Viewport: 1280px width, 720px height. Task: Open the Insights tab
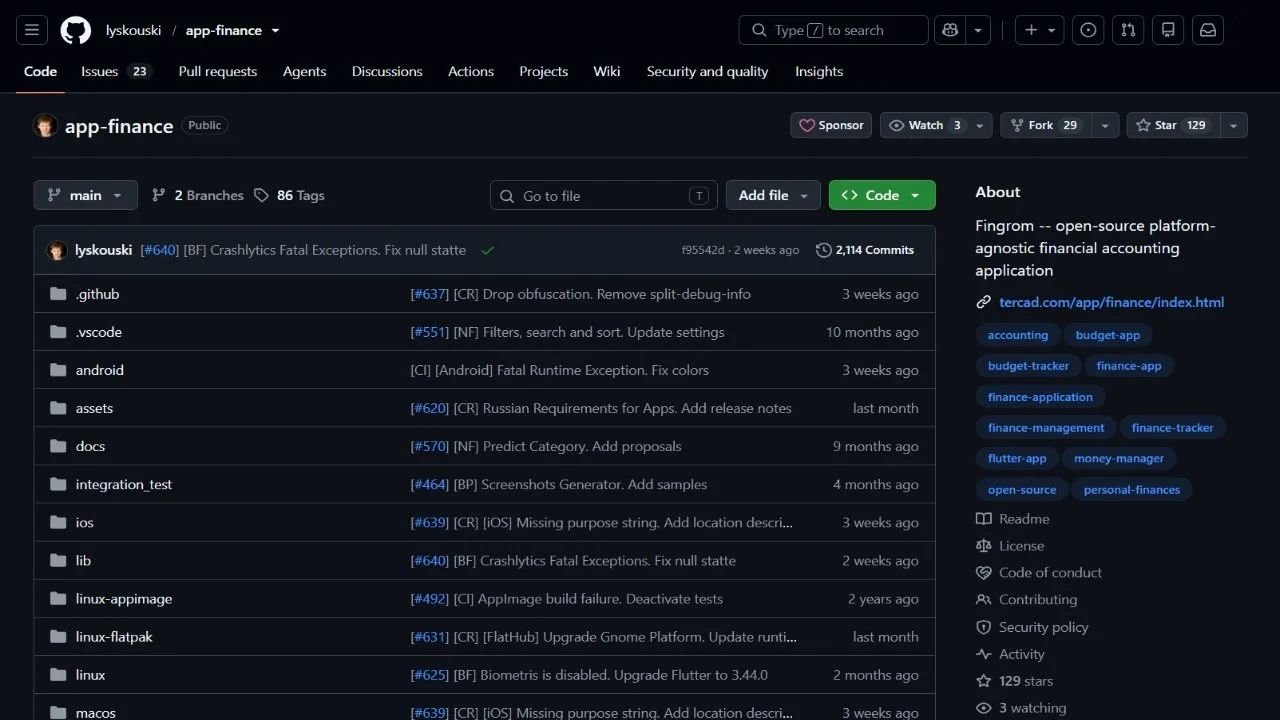coord(819,71)
